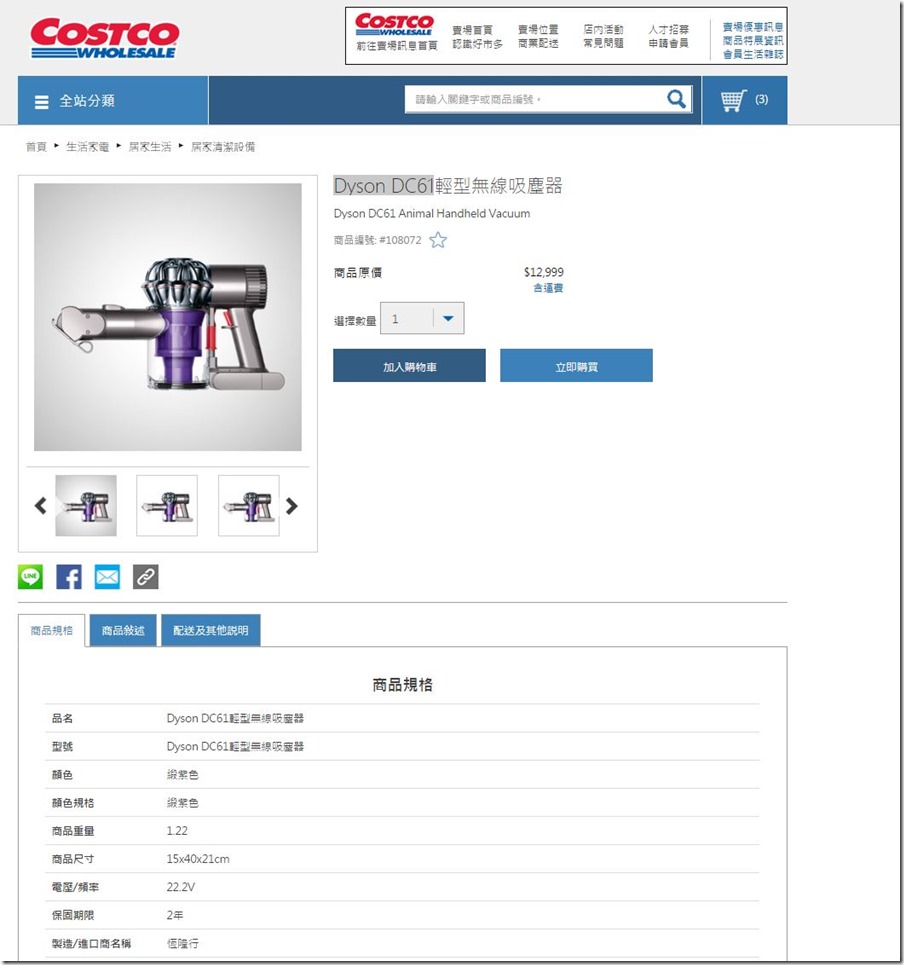Screen dimensions: 904x965
Task: Add product to favorites with star icon
Action: click(x=438, y=240)
